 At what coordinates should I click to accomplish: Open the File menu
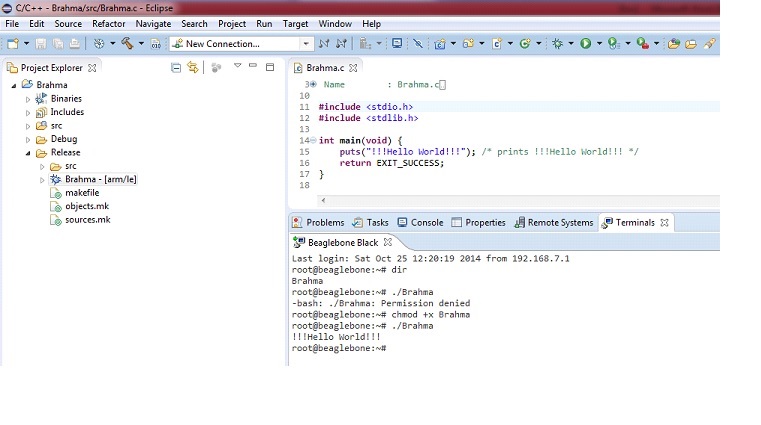[12, 24]
